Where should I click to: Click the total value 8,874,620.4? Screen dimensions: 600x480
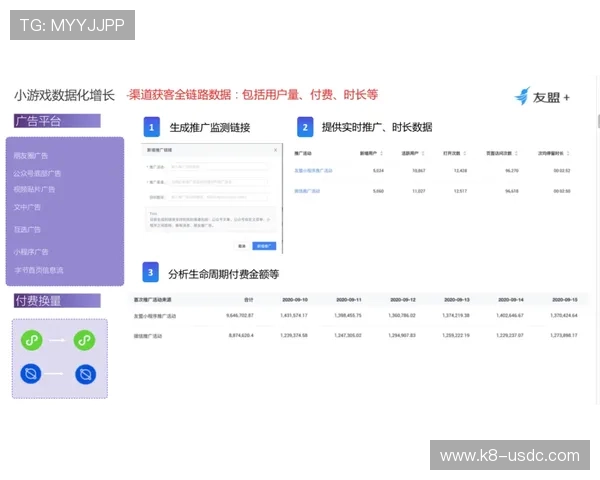pyautogui.click(x=241, y=335)
